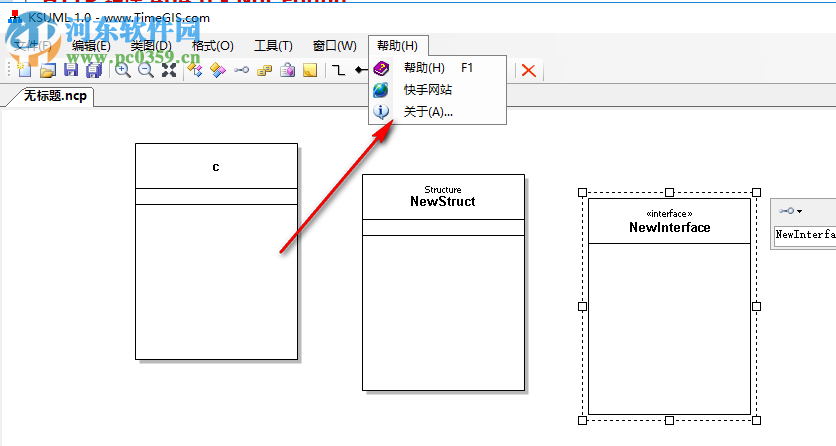Image resolution: width=836 pixels, height=446 pixels.
Task: Click the Fit-to-window arrows icon
Action: [x=169, y=70]
